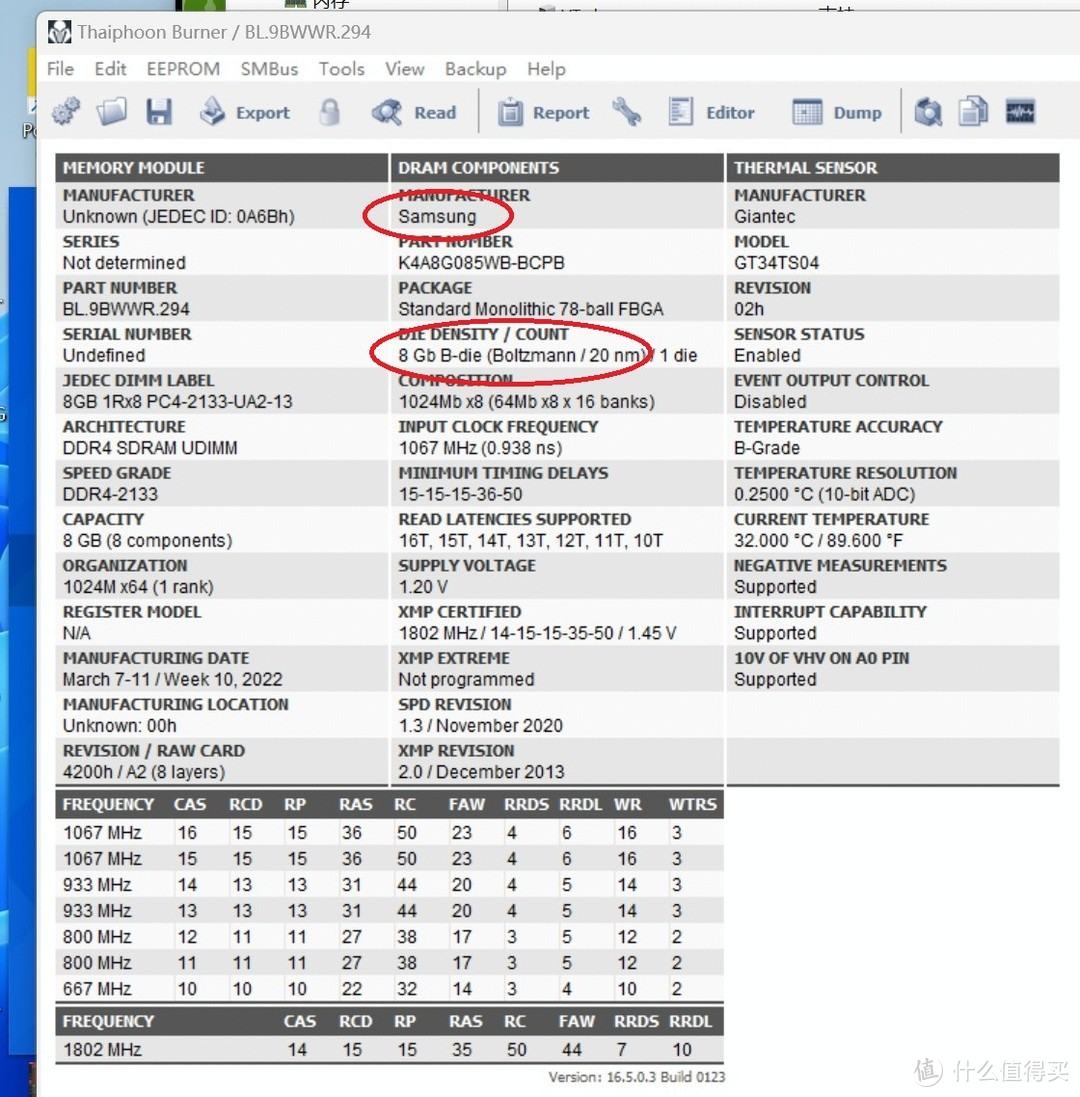Click the THERMAL SENSOR section header
This screenshot has width=1080, height=1097.
893,168
